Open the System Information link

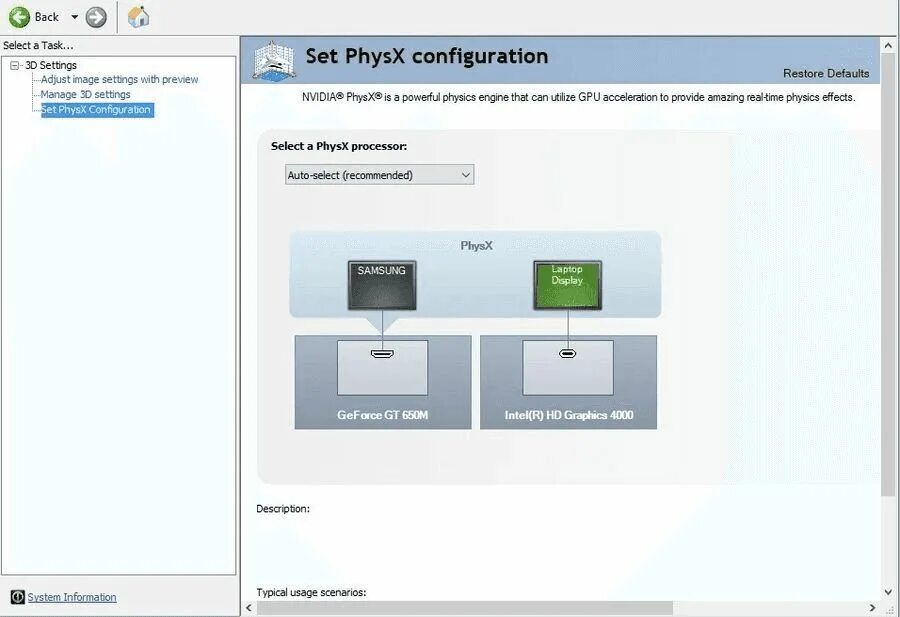tap(72, 597)
